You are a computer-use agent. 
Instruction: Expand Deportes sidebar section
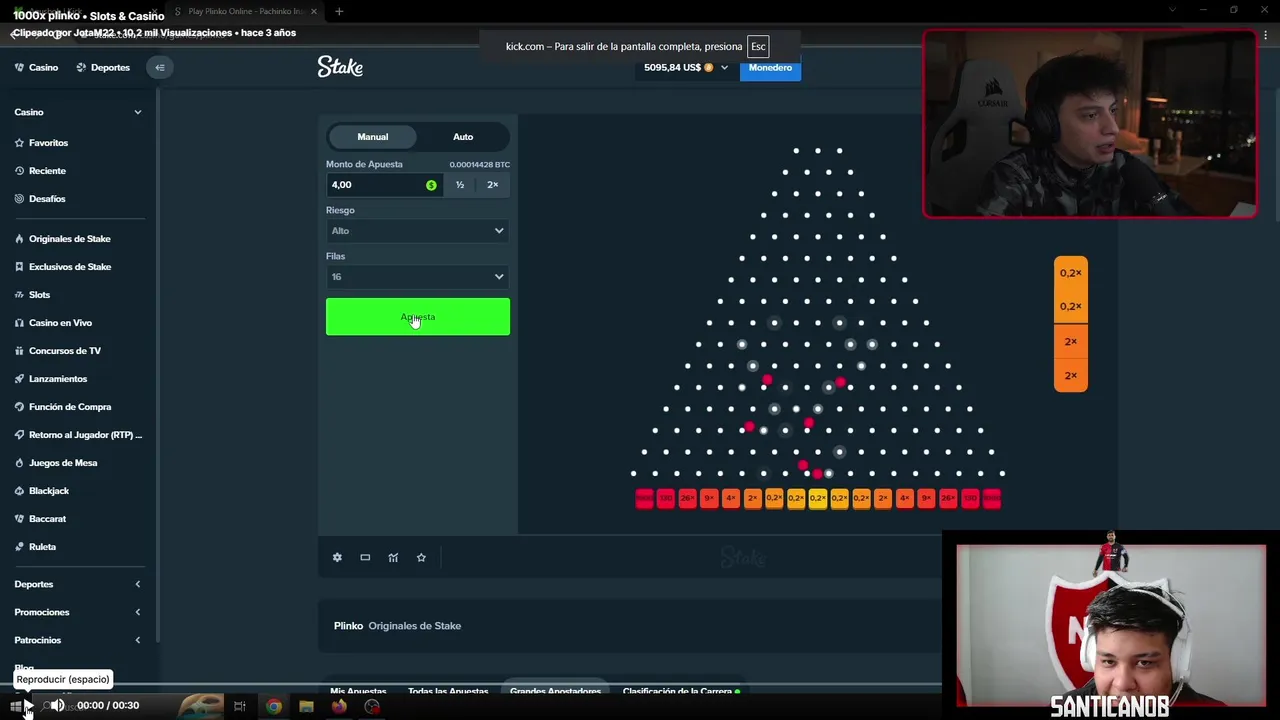pos(137,584)
